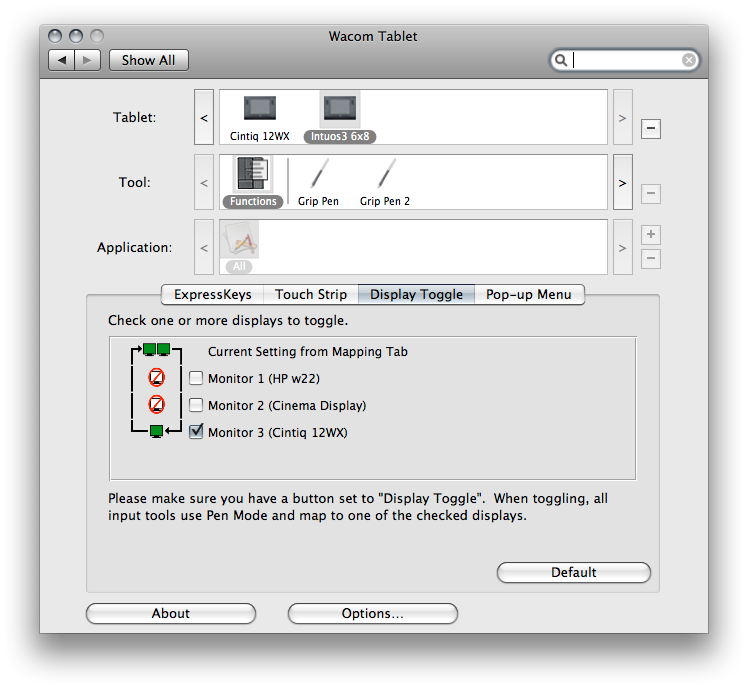Select the Intuos3 6x8 tablet icon

(x=340, y=108)
